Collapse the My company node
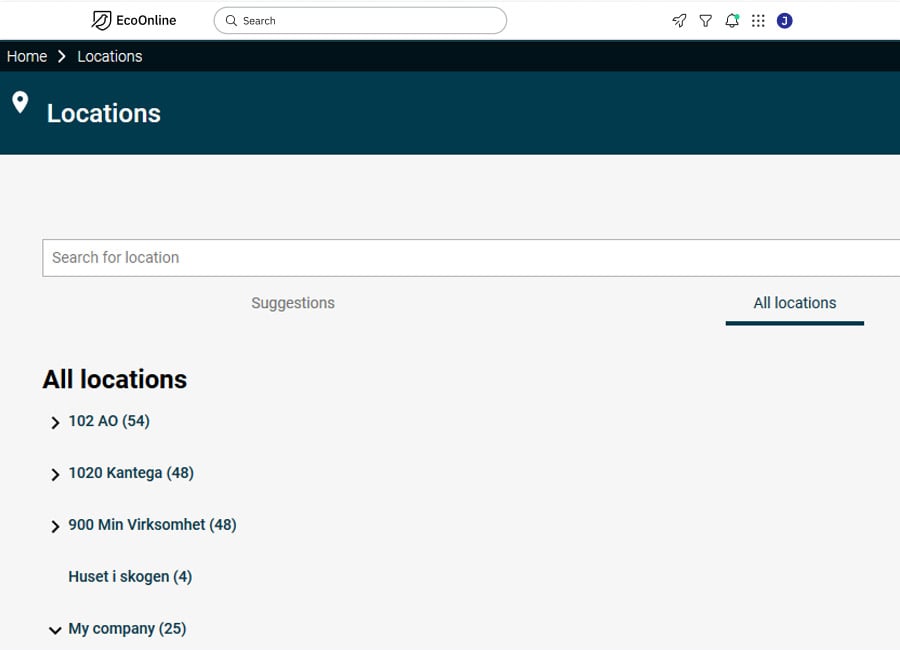 (x=55, y=630)
